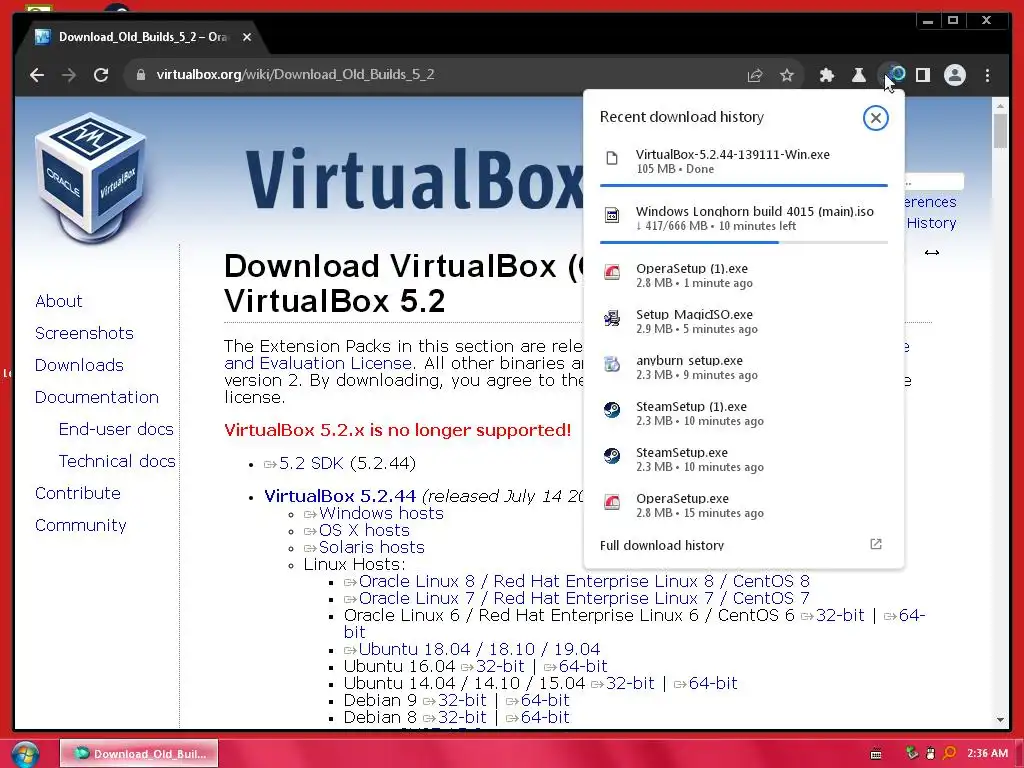
Task: Open the Extensions puzzle icon
Action: pyautogui.click(x=827, y=75)
